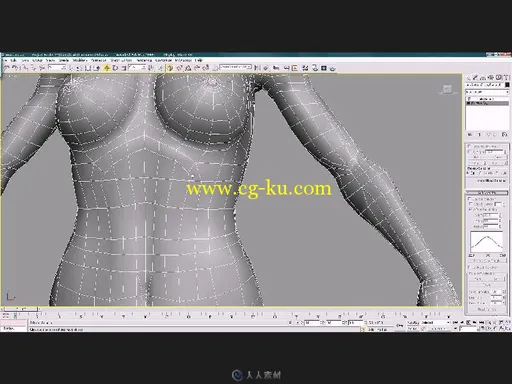This screenshot has height=384, width=512.
Task: Click the Configure Modifier Sets icon
Action: point(504,135)
